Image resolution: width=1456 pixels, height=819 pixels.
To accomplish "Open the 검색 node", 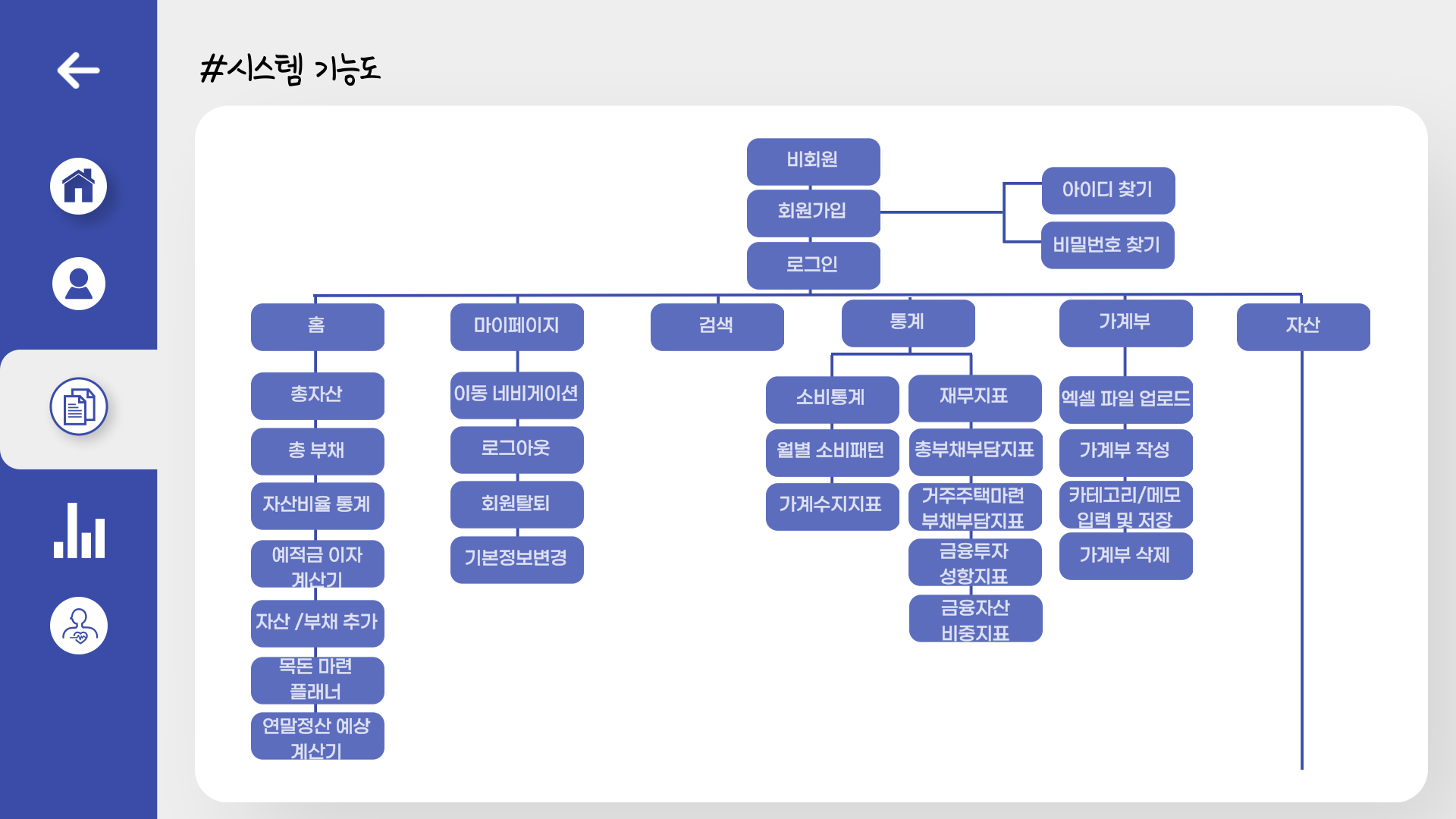I will pos(717,326).
